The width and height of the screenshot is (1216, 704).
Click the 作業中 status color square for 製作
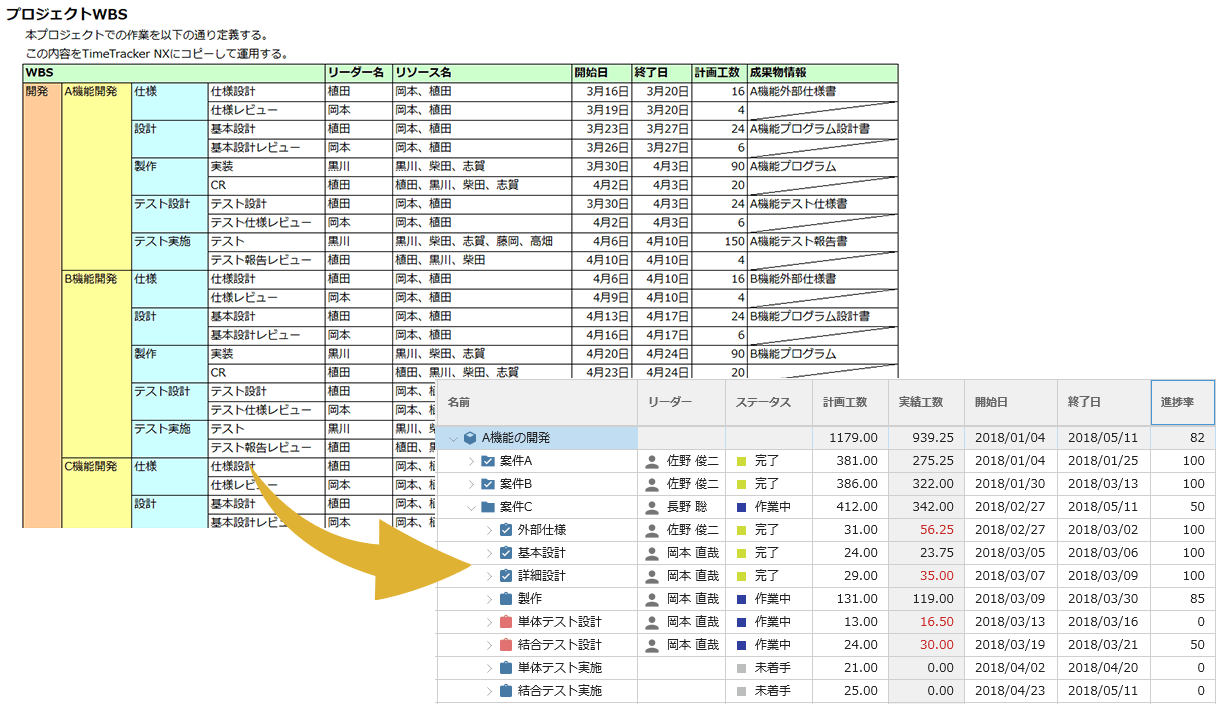pyautogui.click(x=741, y=599)
